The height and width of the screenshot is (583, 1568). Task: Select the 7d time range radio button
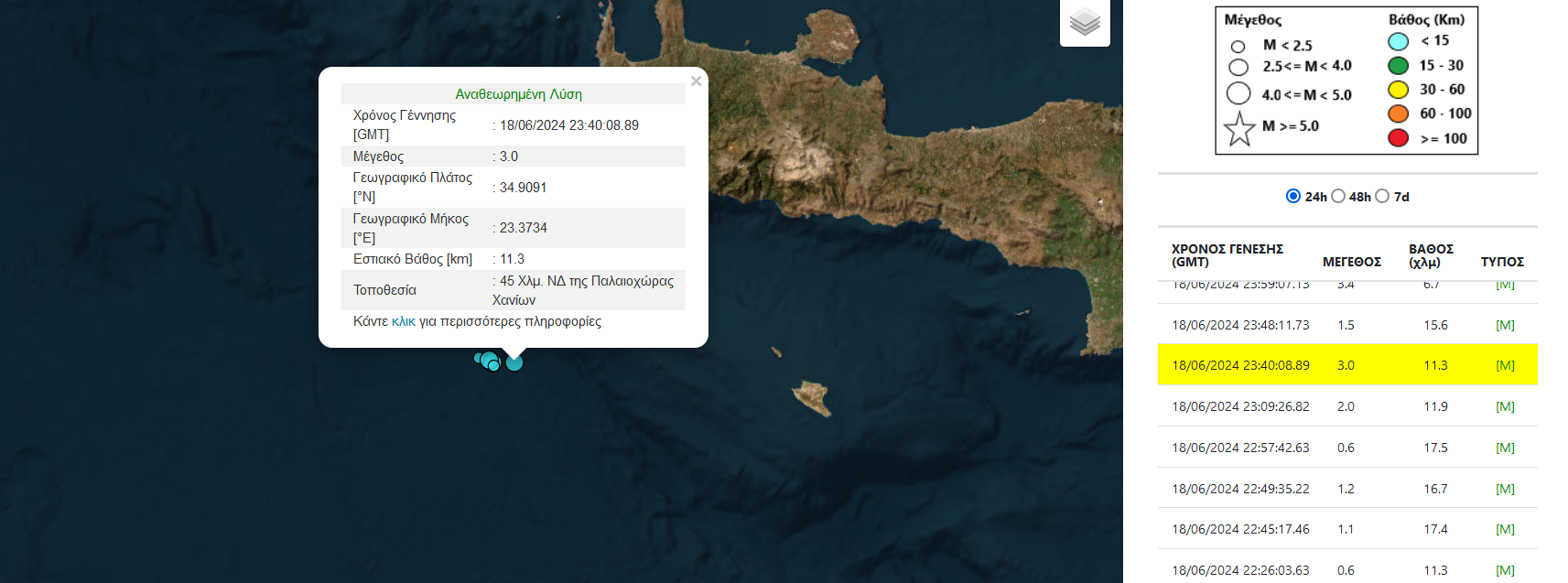tap(1382, 196)
